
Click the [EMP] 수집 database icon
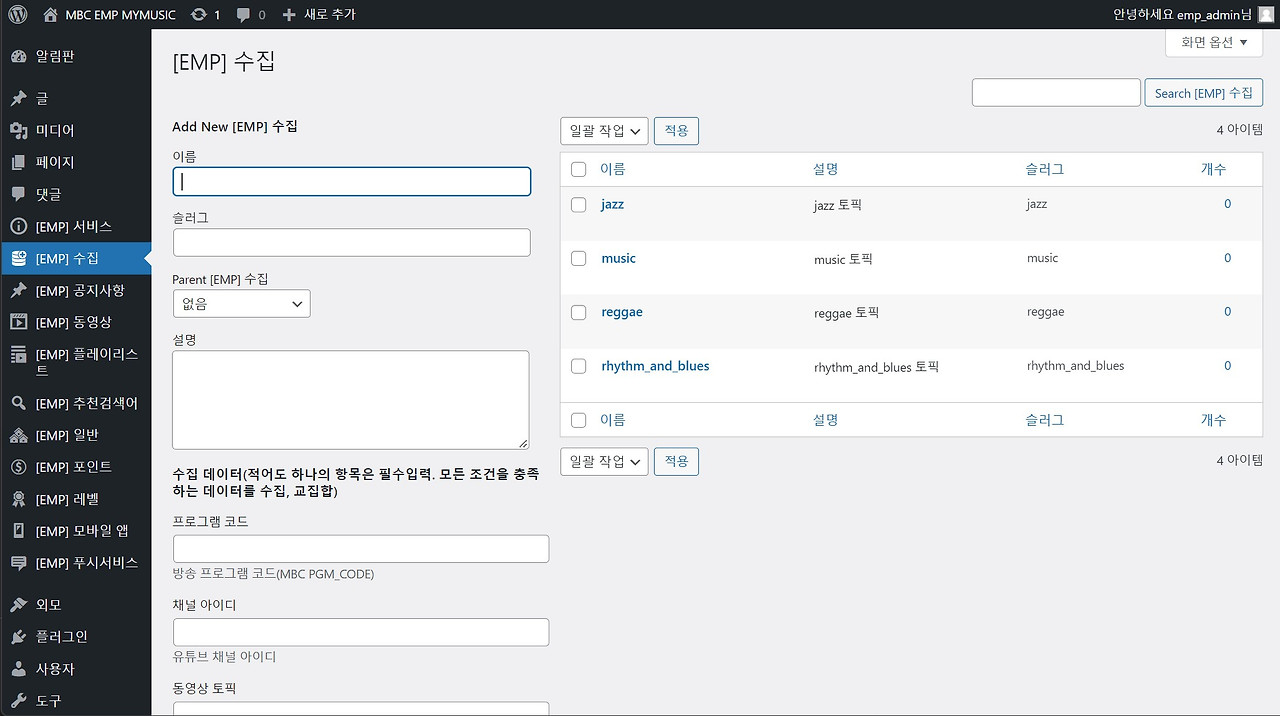point(18,258)
